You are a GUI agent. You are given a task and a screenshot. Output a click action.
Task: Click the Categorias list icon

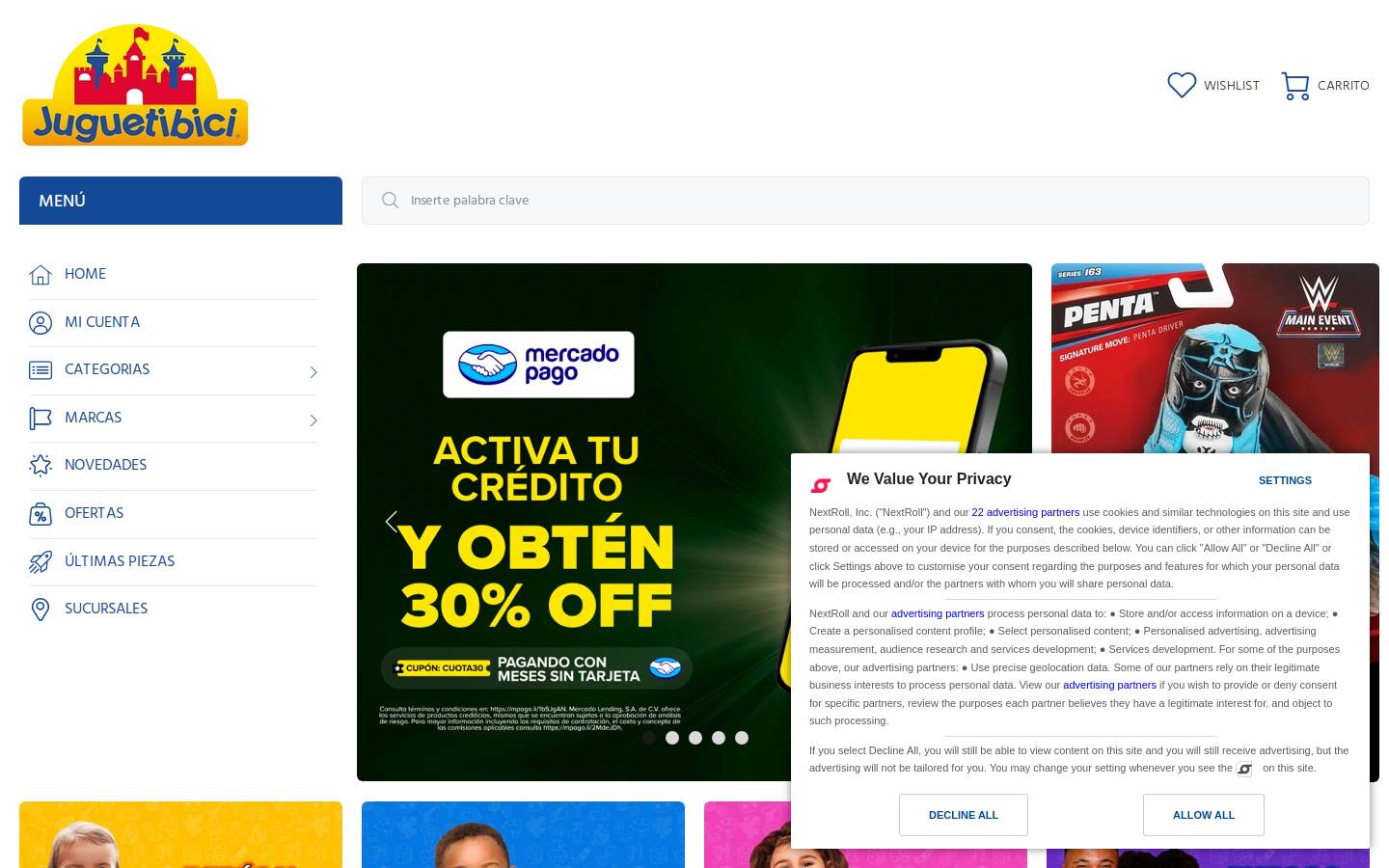(41, 370)
